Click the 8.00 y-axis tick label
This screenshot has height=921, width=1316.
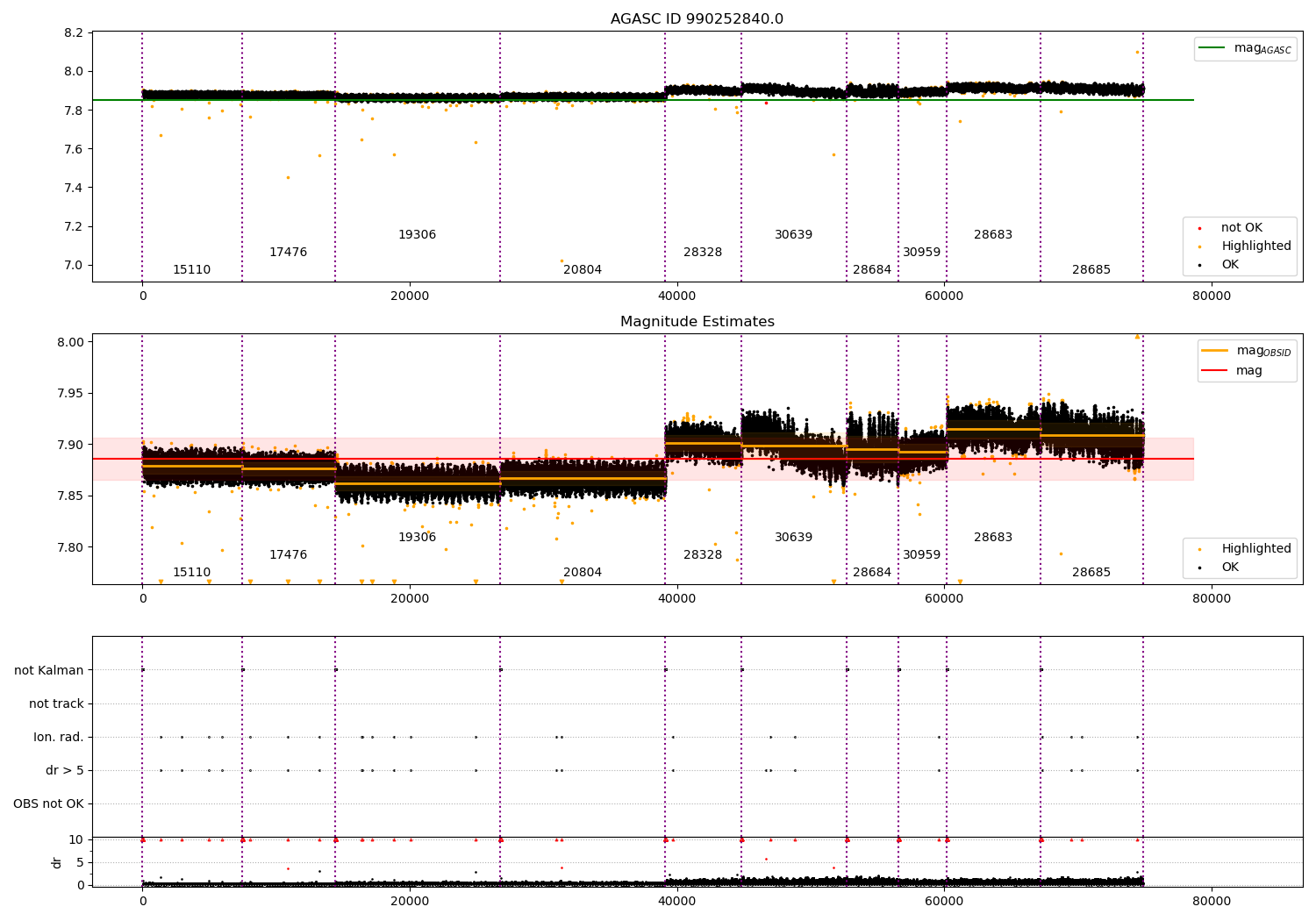(71, 342)
